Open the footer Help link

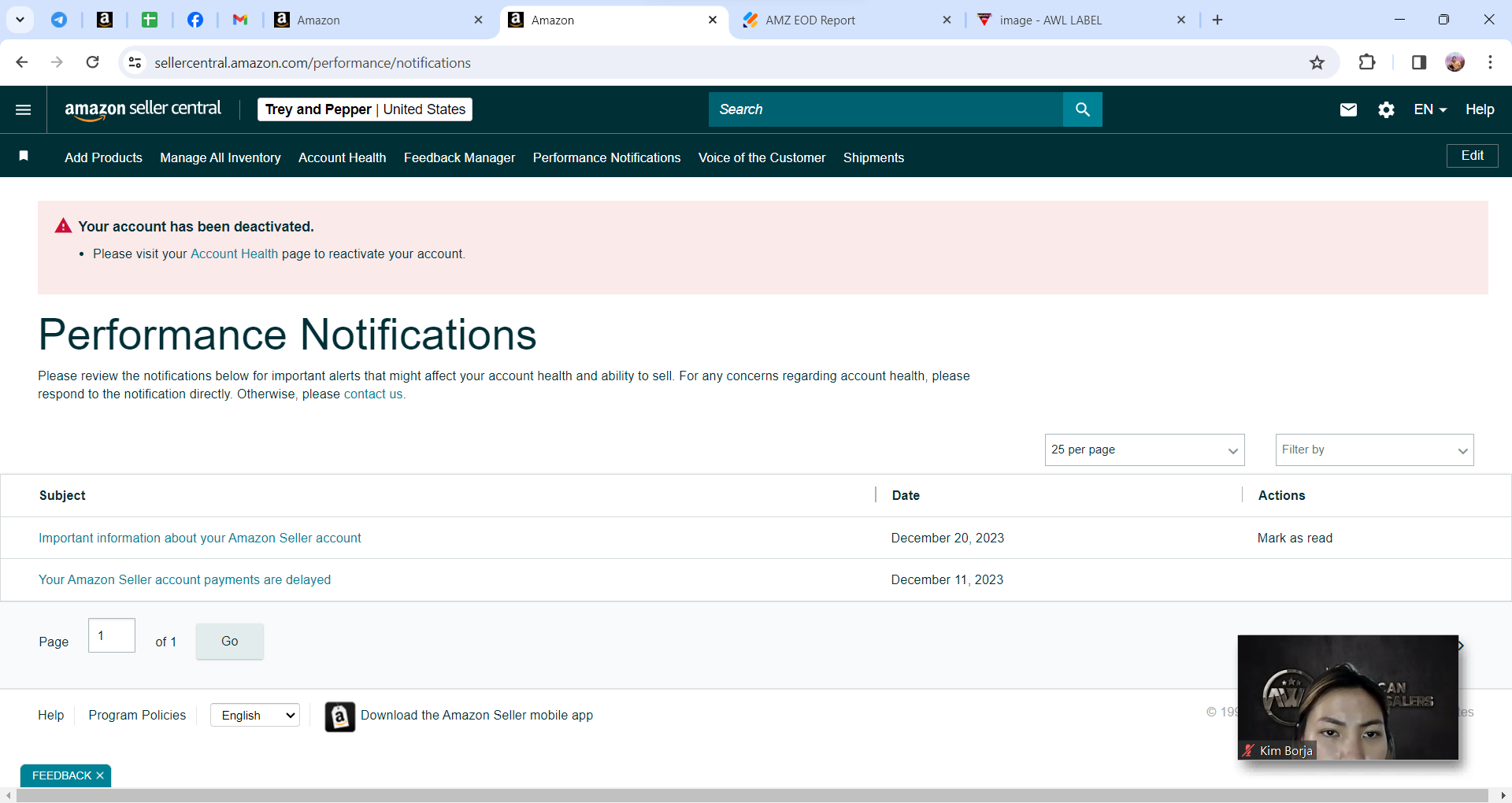[x=51, y=715]
